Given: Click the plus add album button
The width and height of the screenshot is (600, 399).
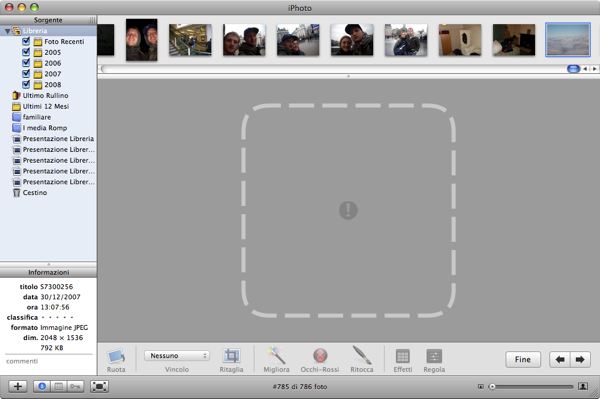Looking at the screenshot, I should click(18, 386).
